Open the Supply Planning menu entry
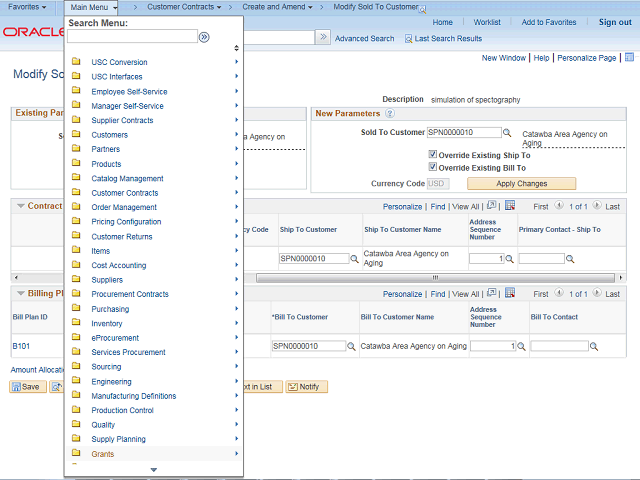The height and width of the screenshot is (480, 640). 118,439
